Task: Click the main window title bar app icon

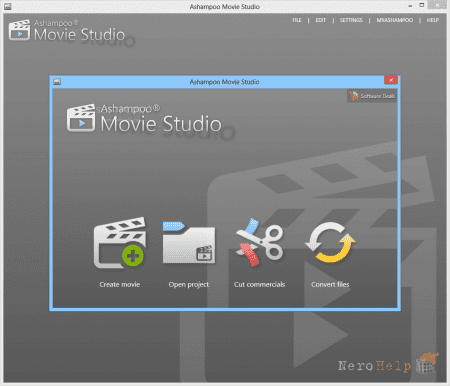Action: pyautogui.click(x=8, y=6)
